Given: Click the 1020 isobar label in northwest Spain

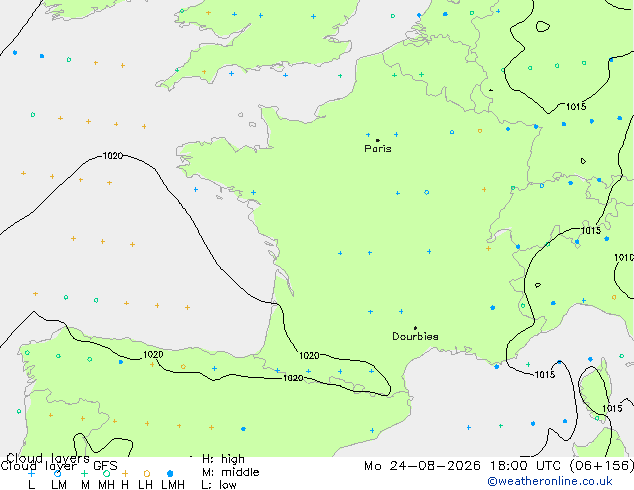Looking at the screenshot, I should click(x=153, y=355).
